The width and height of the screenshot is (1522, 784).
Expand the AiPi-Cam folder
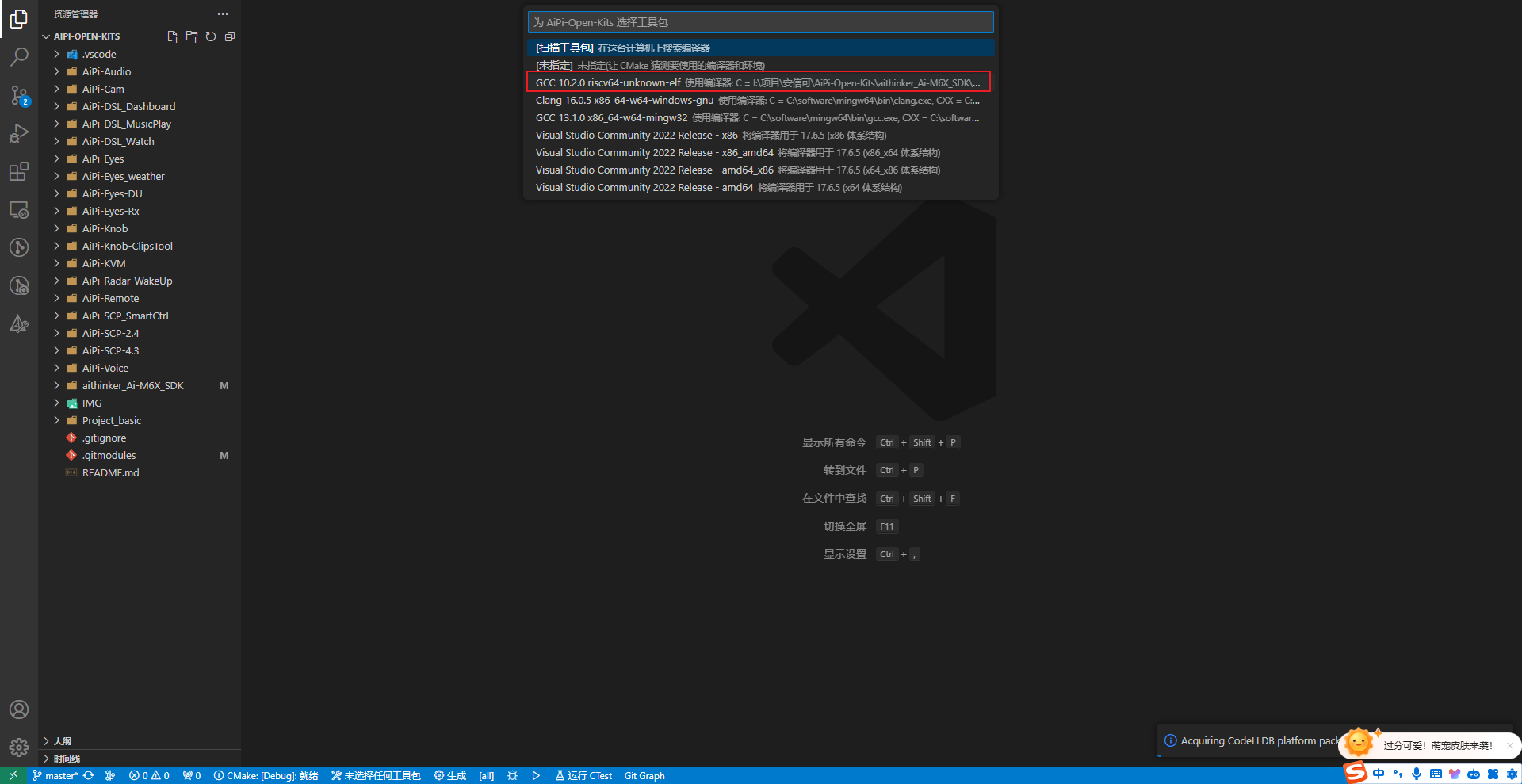140,89
